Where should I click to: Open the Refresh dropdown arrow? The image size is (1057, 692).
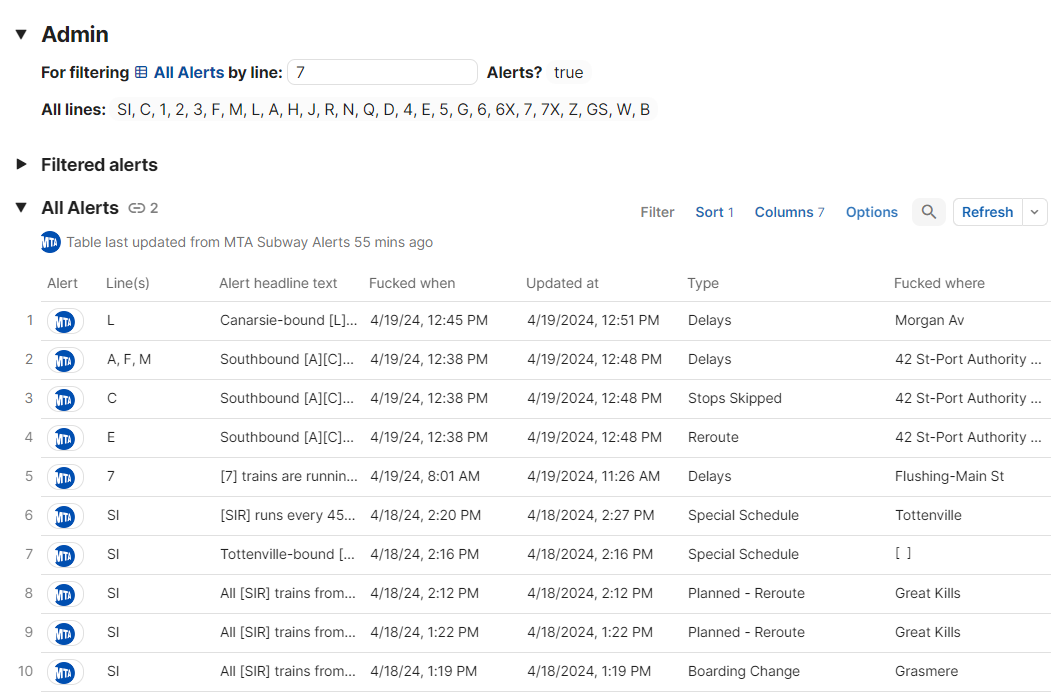pyautogui.click(x=1035, y=212)
